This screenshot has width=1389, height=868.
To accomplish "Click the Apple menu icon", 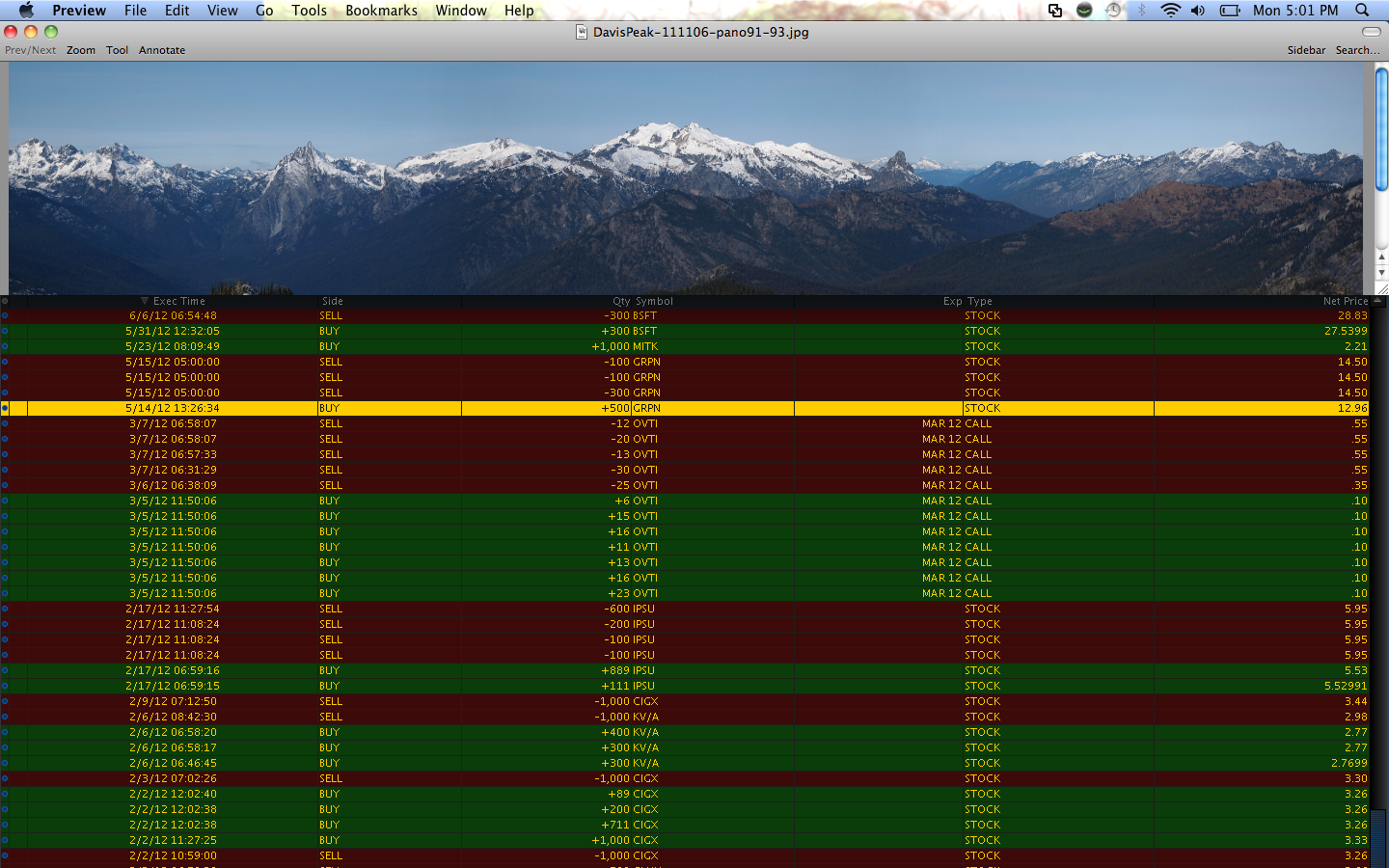I will pos(26,11).
